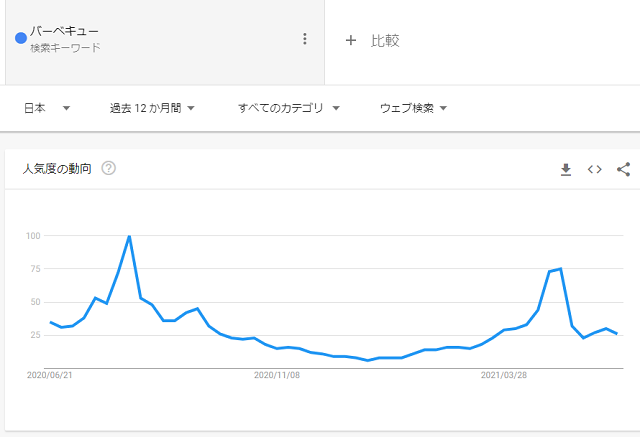The height and width of the screenshot is (437, 640).
Task: Click the 人気度の動向 chart title
Action: 57,169
